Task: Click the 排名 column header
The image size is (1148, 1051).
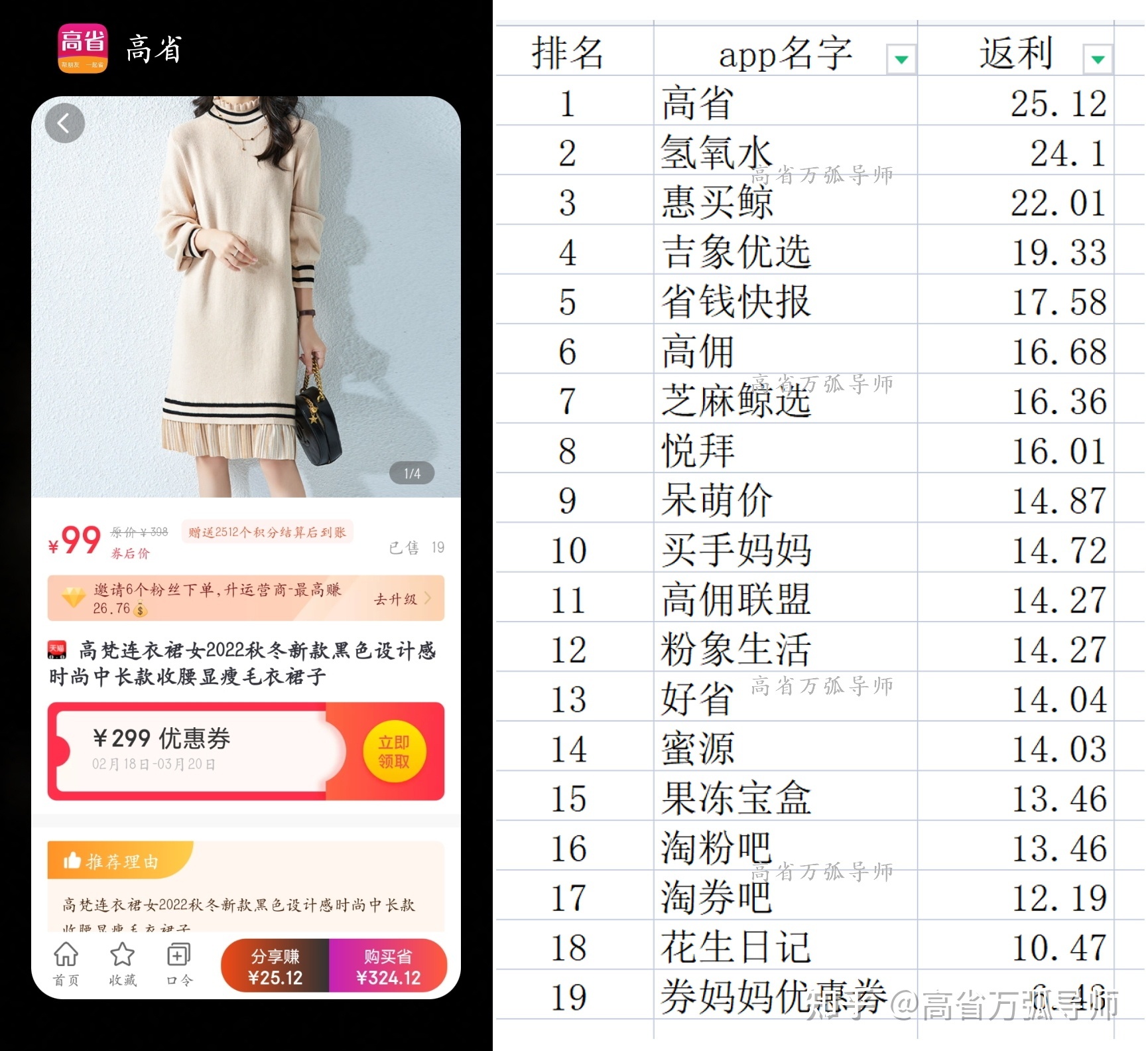Action: (x=568, y=53)
